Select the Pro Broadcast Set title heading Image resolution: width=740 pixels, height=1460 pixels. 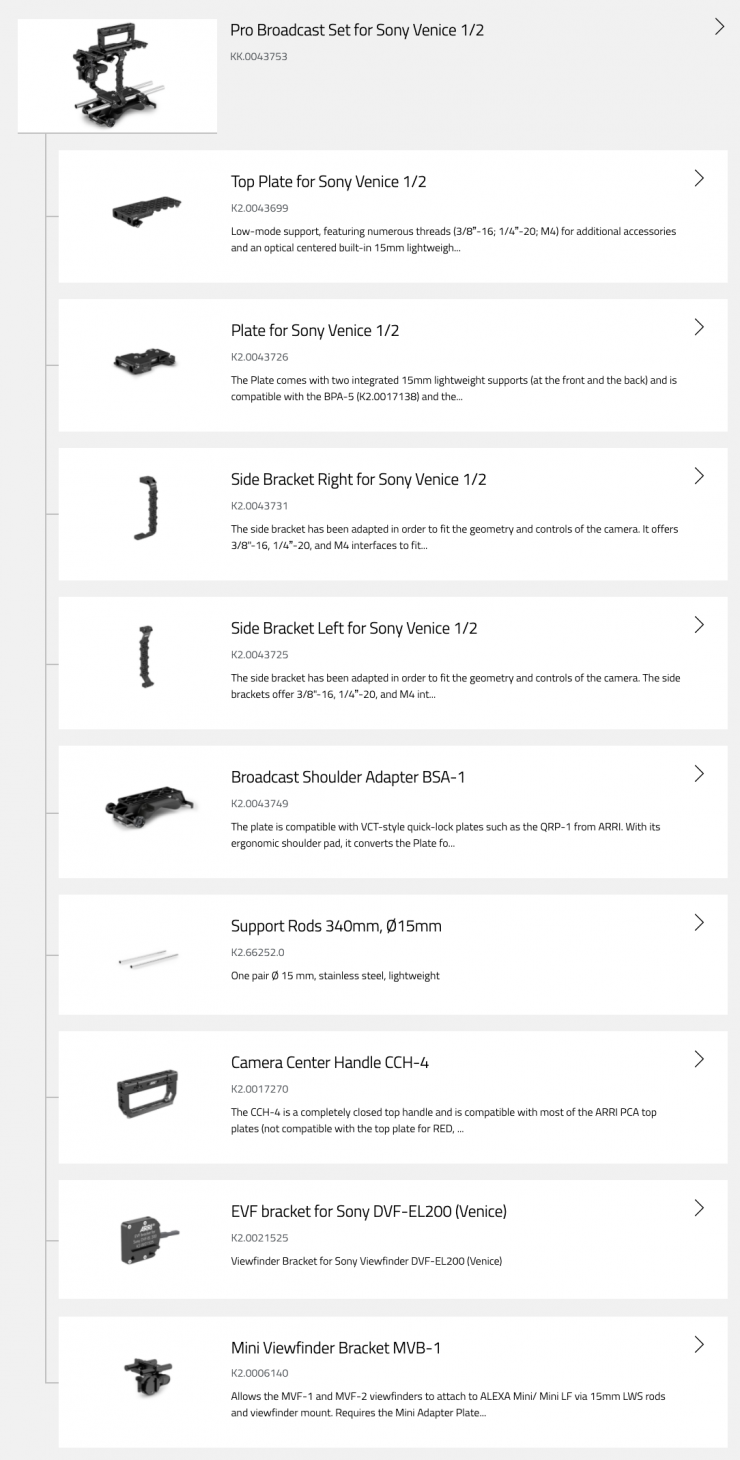point(357,30)
